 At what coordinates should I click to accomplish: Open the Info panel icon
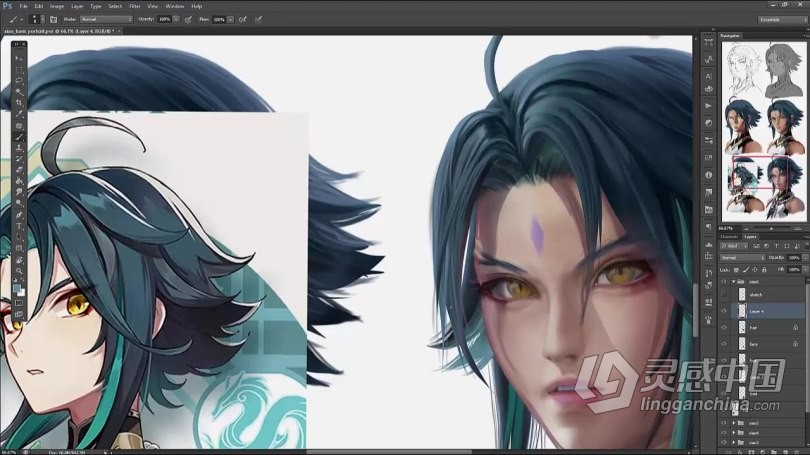[x=709, y=175]
